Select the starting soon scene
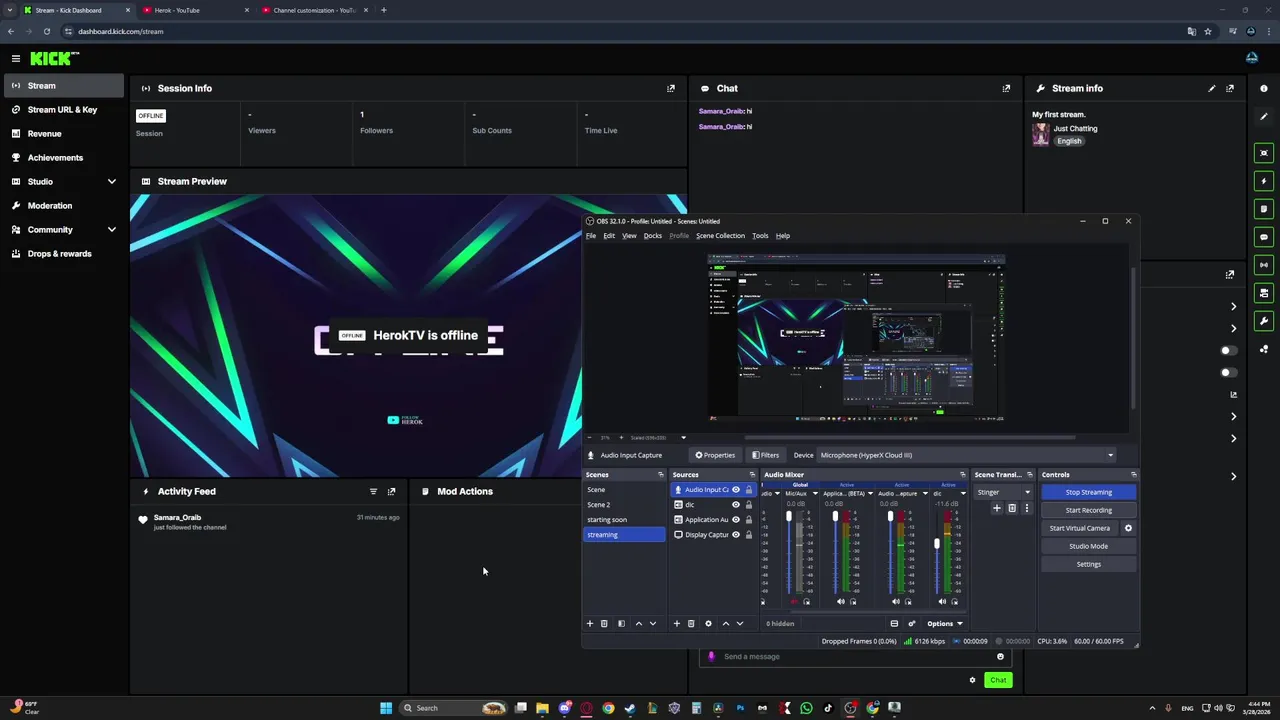This screenshot has height=720, width=1280. coord(626,520)
